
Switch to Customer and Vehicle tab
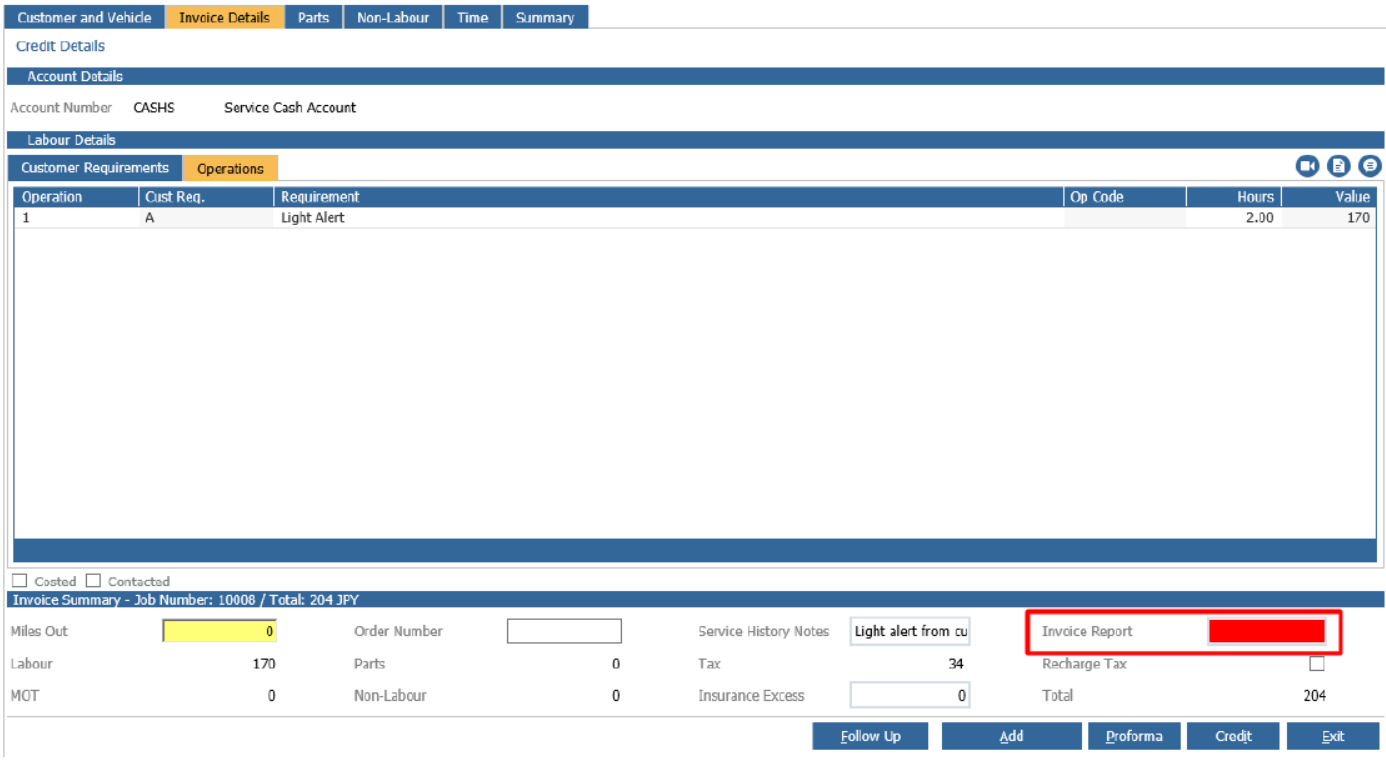[x=85, y=17]
